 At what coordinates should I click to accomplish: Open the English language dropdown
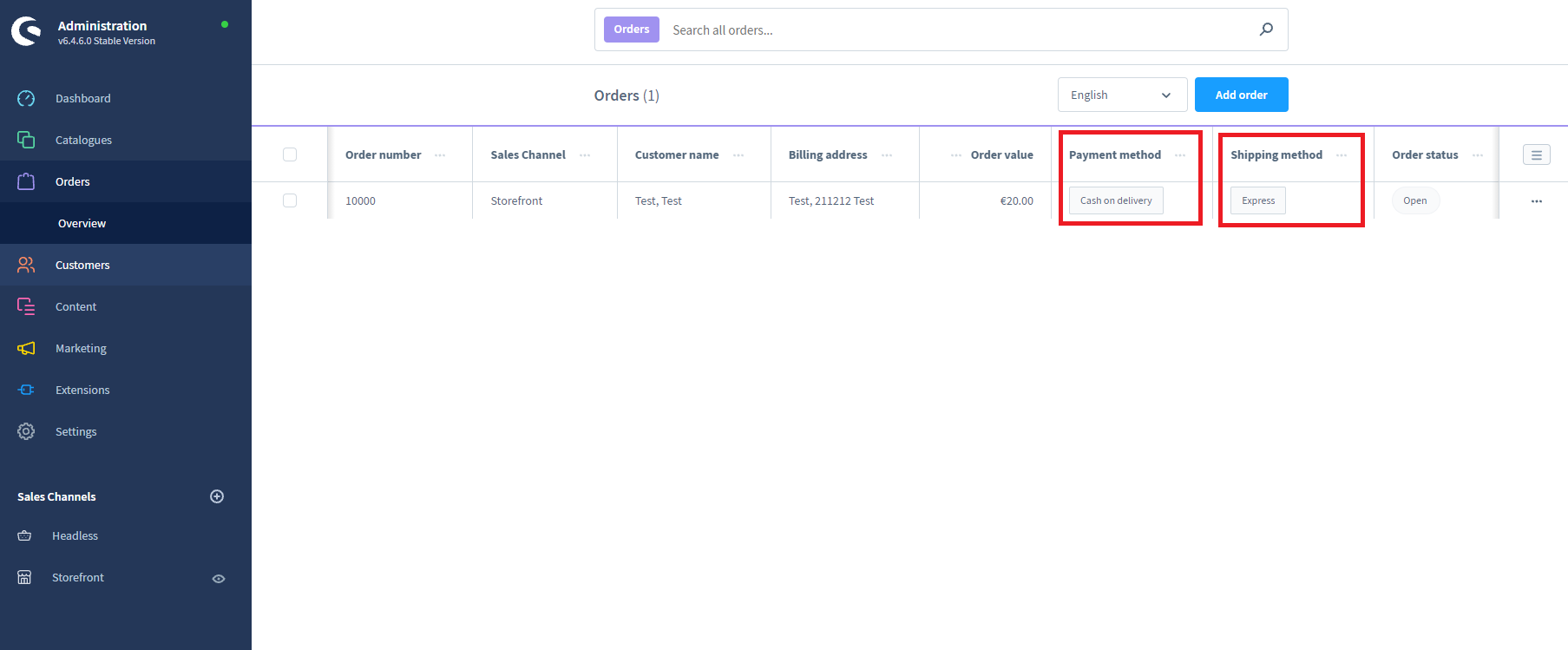click(1122, 95)
